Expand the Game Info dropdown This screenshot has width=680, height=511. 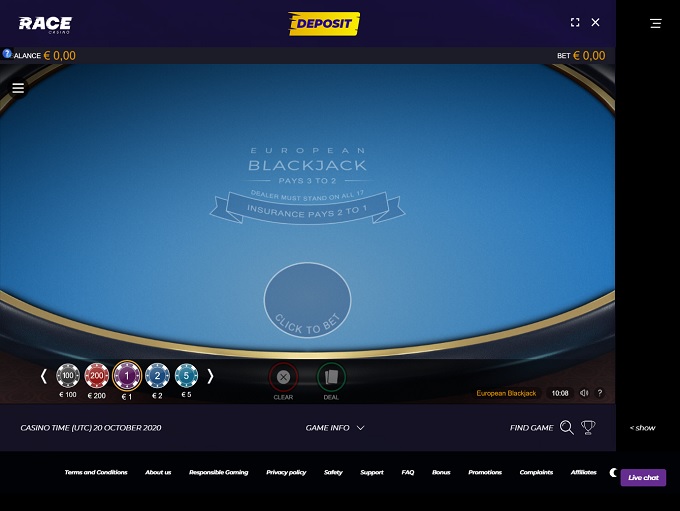pyautogui.click(x=335, y=428)
